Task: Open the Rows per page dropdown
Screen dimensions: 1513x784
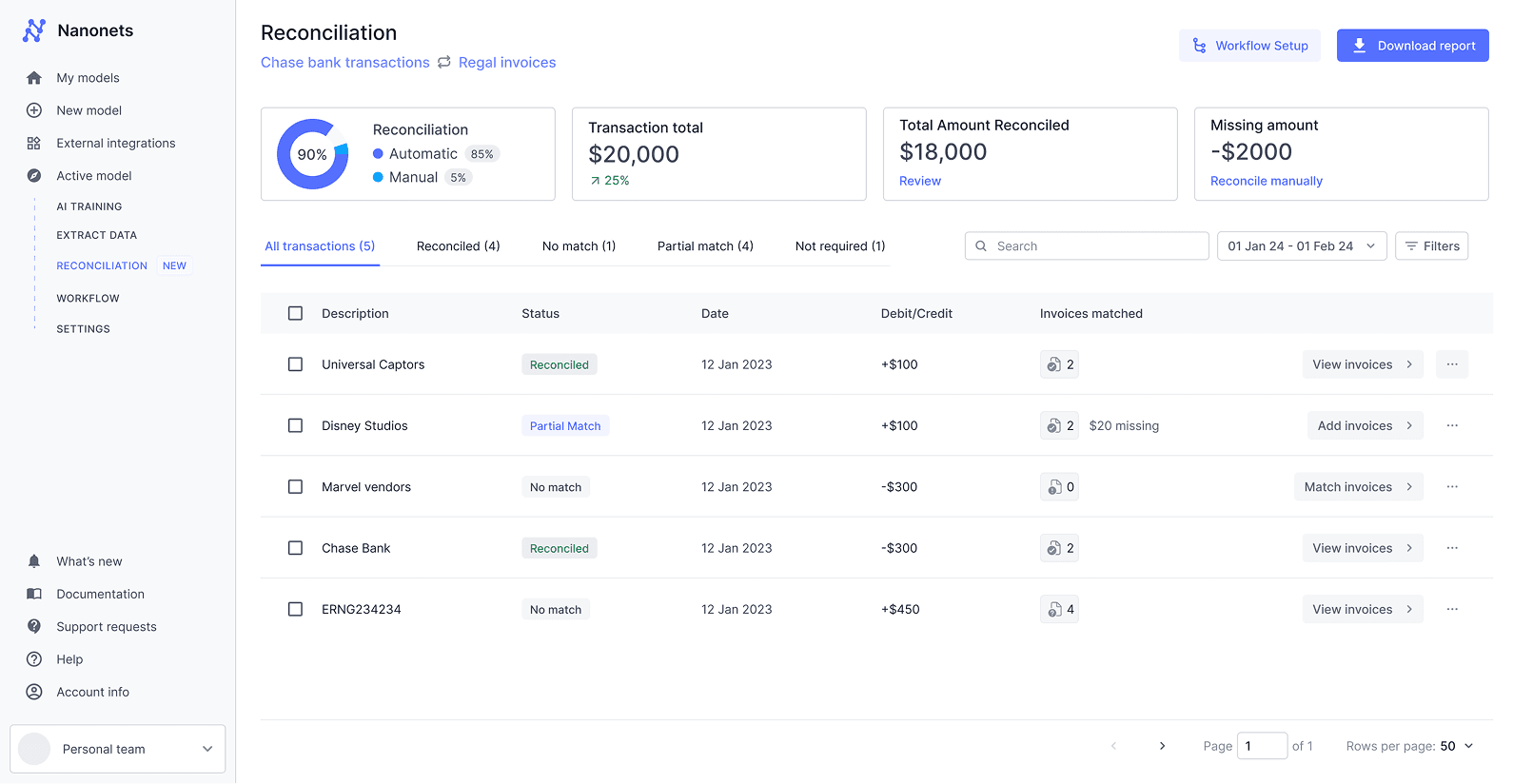Action: point(1456,746)
